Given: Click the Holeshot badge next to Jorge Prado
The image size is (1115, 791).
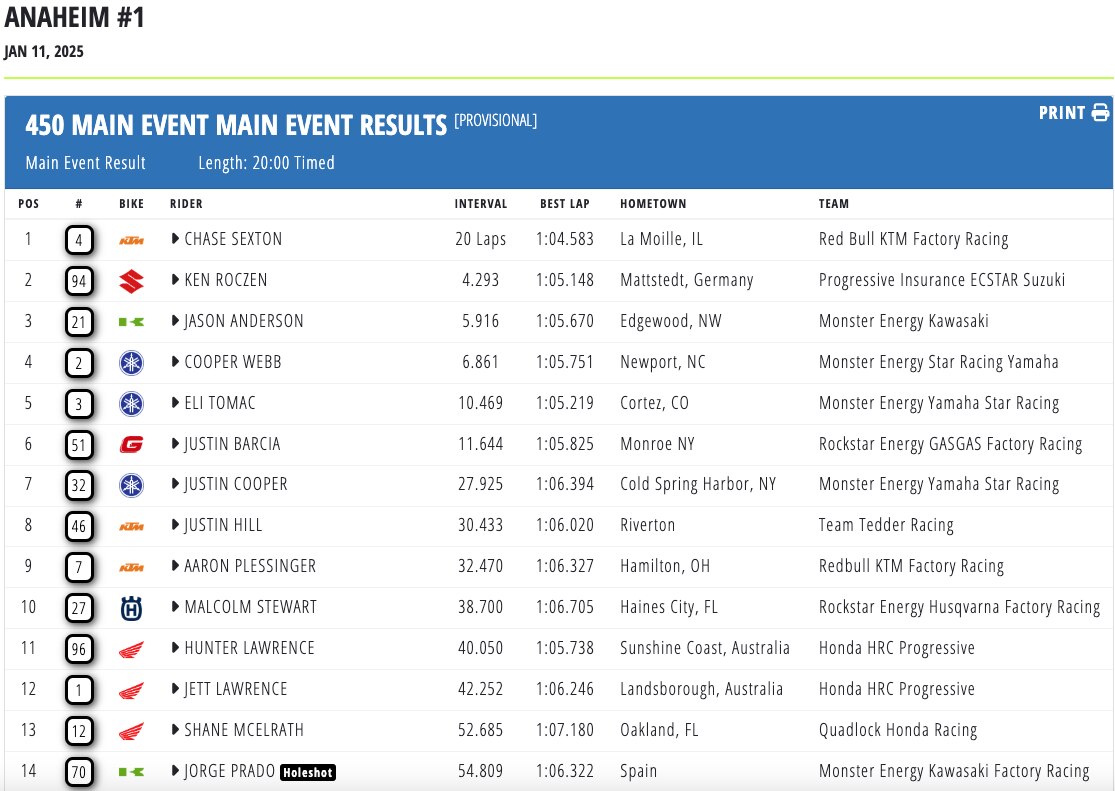Looking at the screenshot, I should coord(307,772).
